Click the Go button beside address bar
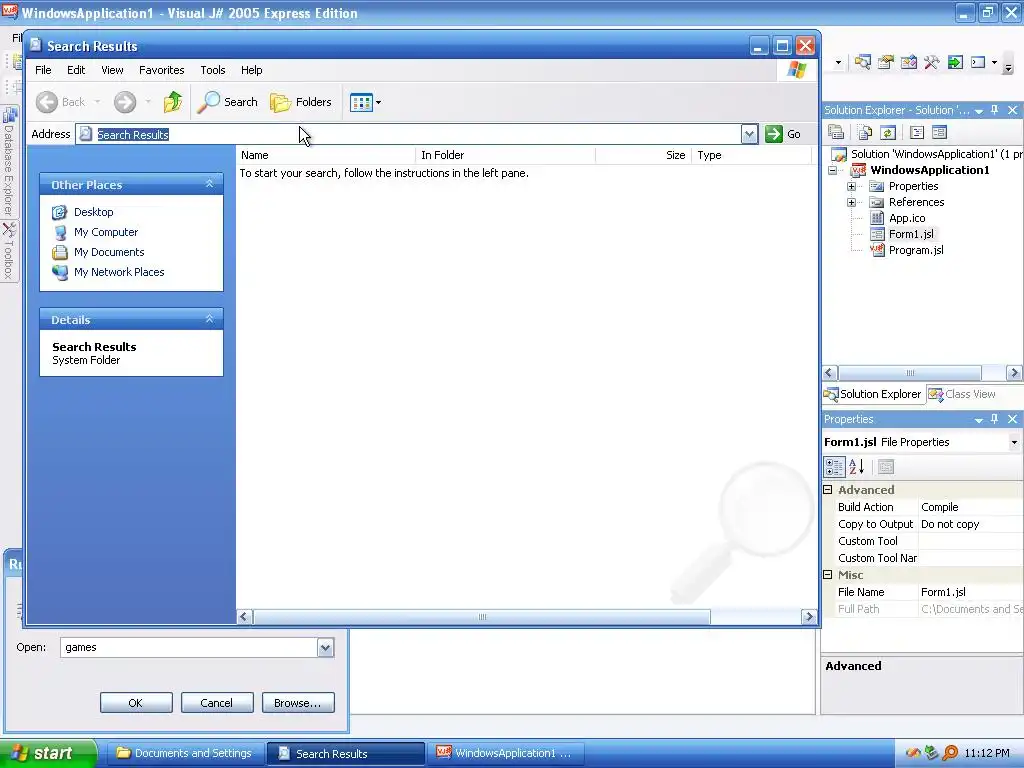This screenshot has width=1024, height=768. 783,134
